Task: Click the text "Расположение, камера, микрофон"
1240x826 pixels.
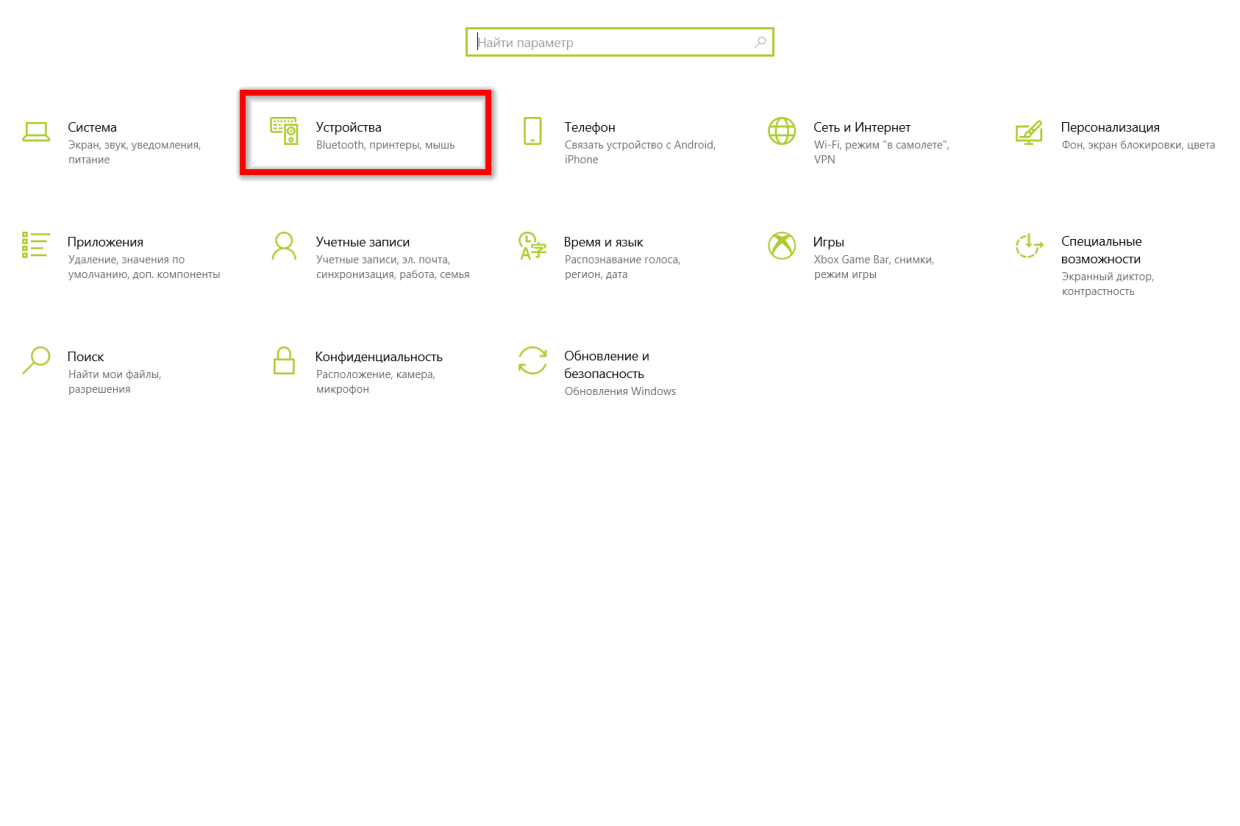Action: [375, 381]
